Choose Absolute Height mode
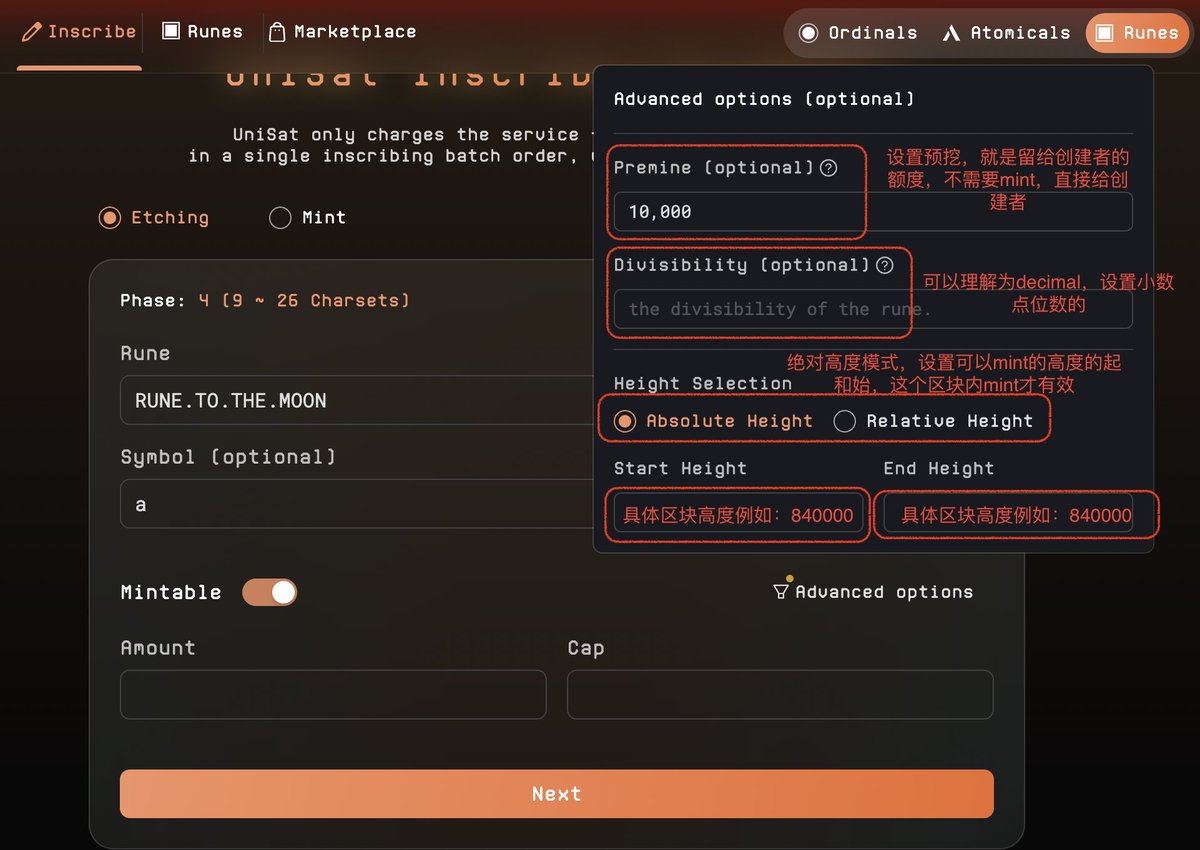The height and width of the screenshot is (850, 1200). 714,421
